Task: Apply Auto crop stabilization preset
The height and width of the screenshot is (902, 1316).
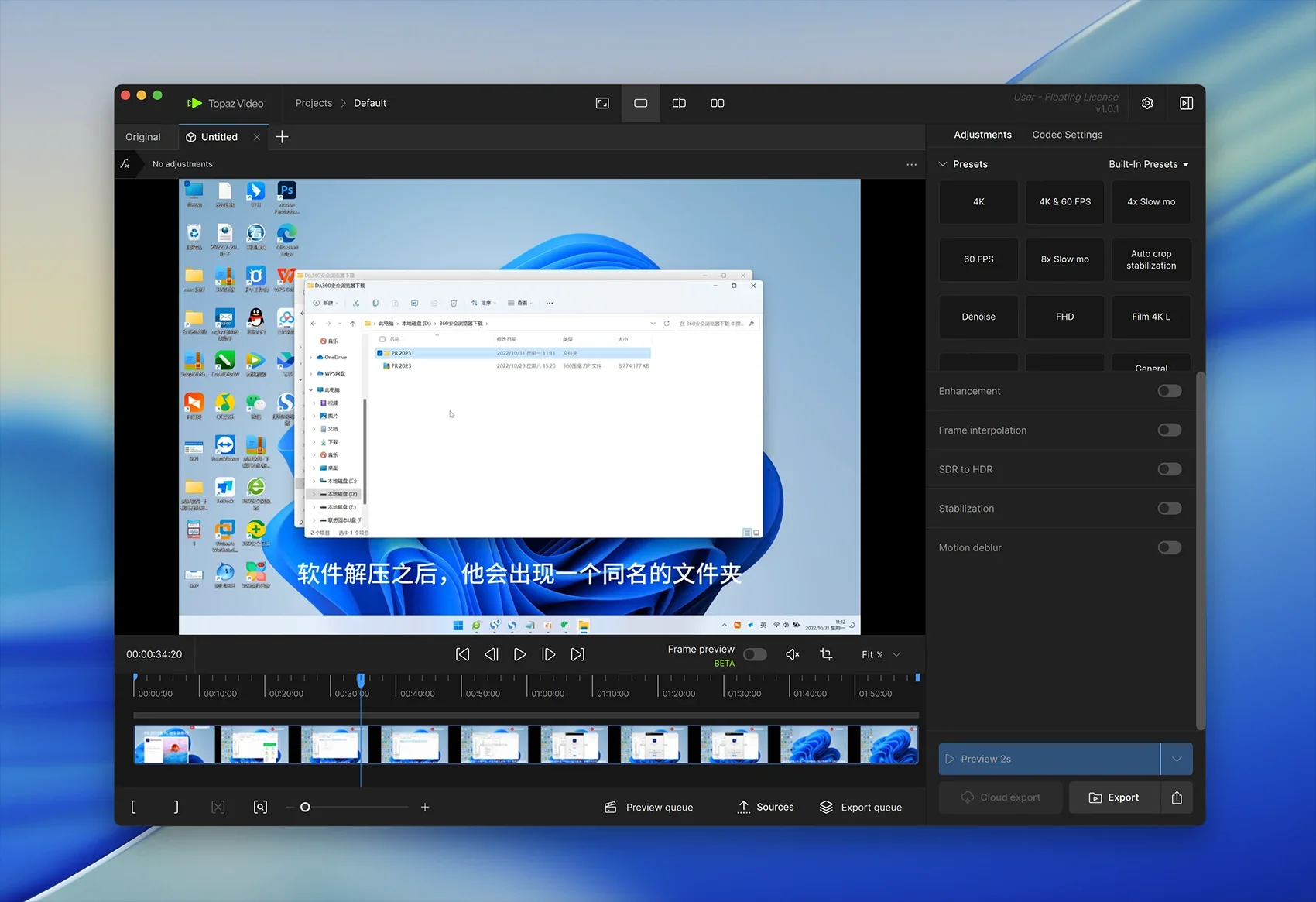Action: (1151, 259)
